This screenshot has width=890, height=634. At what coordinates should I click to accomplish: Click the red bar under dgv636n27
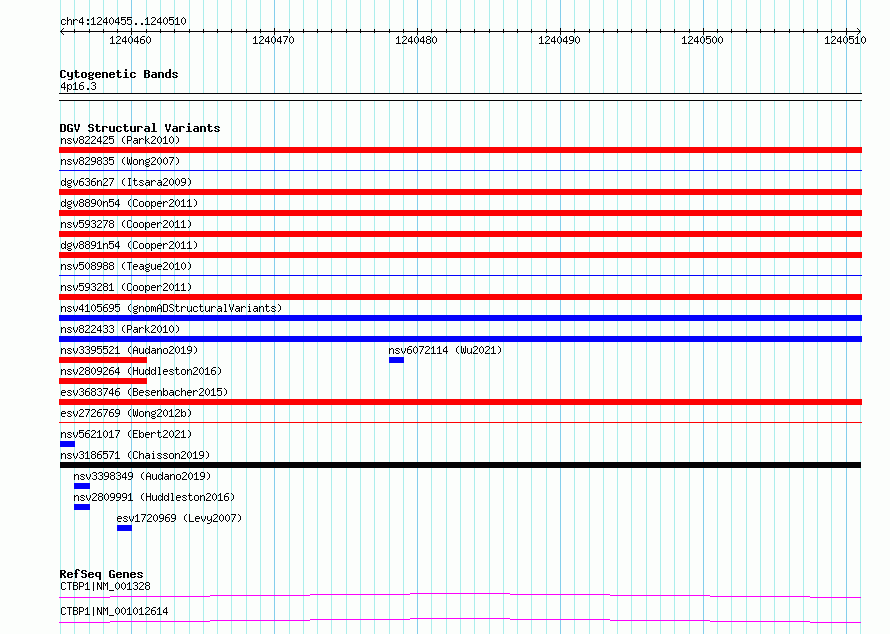[460, 192]
